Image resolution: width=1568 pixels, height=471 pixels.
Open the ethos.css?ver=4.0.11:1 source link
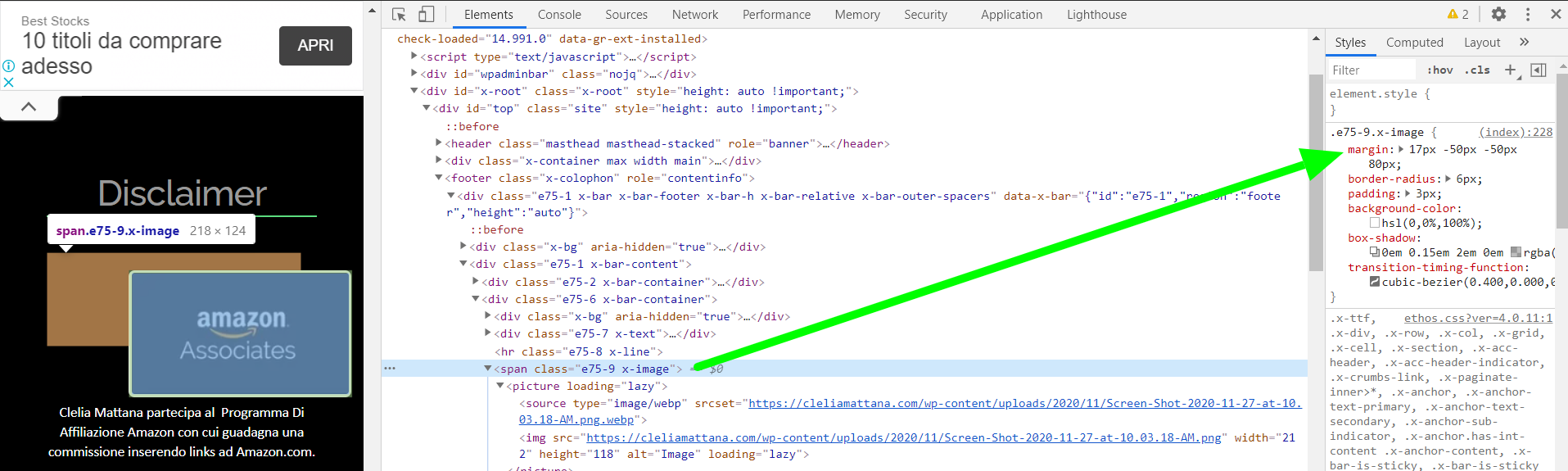1478,318
